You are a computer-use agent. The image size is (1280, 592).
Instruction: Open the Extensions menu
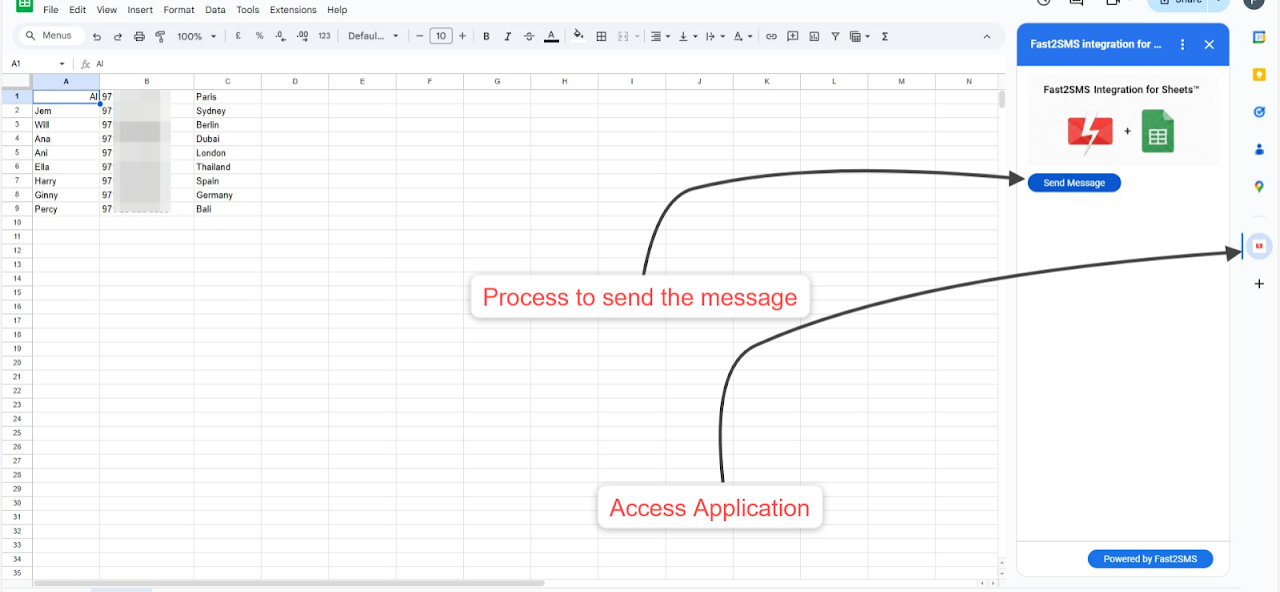pos(293,10)
